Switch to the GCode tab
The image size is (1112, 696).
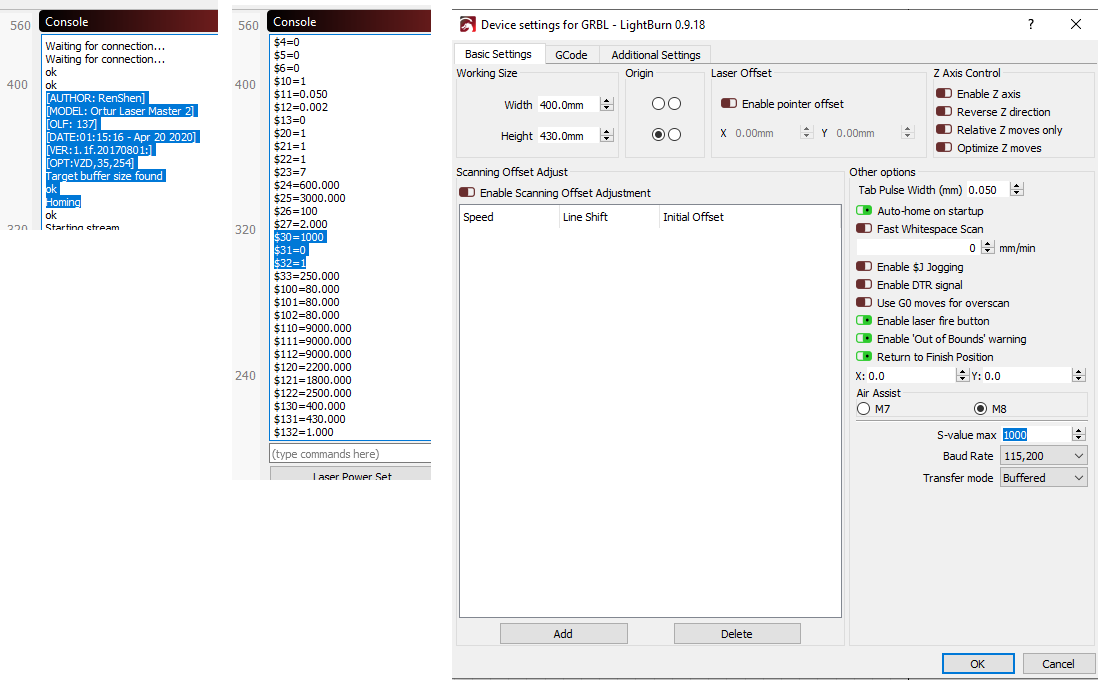pos(572,55)
